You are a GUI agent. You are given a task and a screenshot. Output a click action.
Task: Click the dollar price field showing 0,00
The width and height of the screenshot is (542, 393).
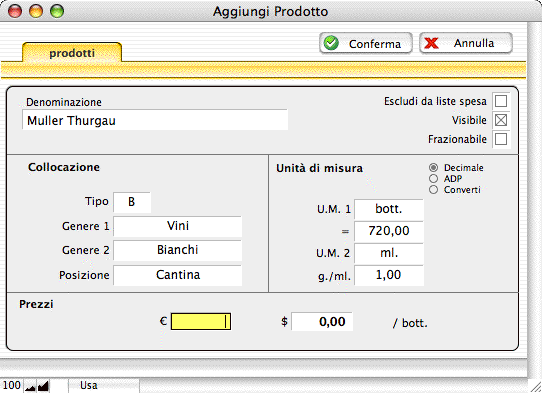(x=322, y=321)
